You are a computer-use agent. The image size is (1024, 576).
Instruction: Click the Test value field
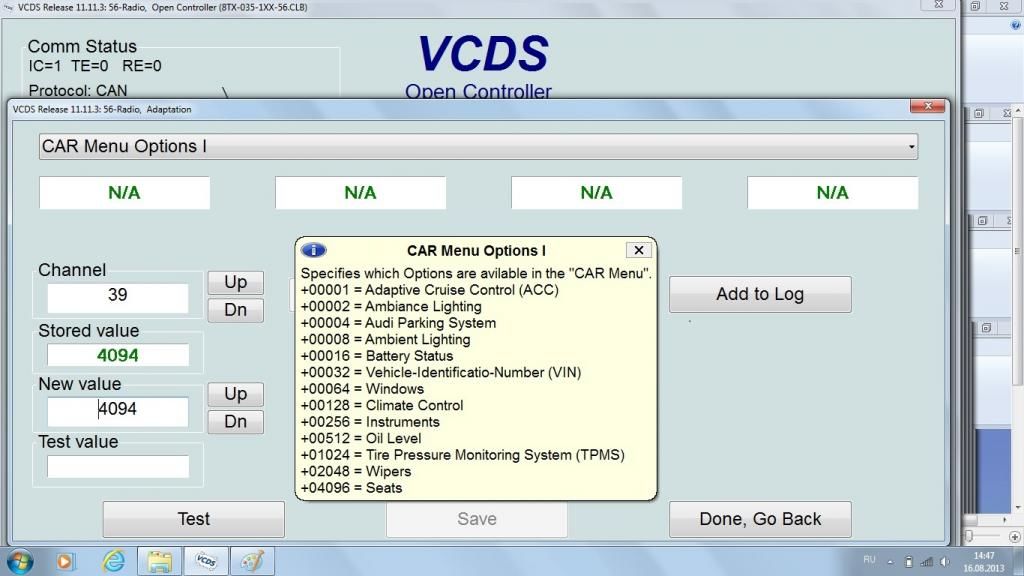click(118, 467)
